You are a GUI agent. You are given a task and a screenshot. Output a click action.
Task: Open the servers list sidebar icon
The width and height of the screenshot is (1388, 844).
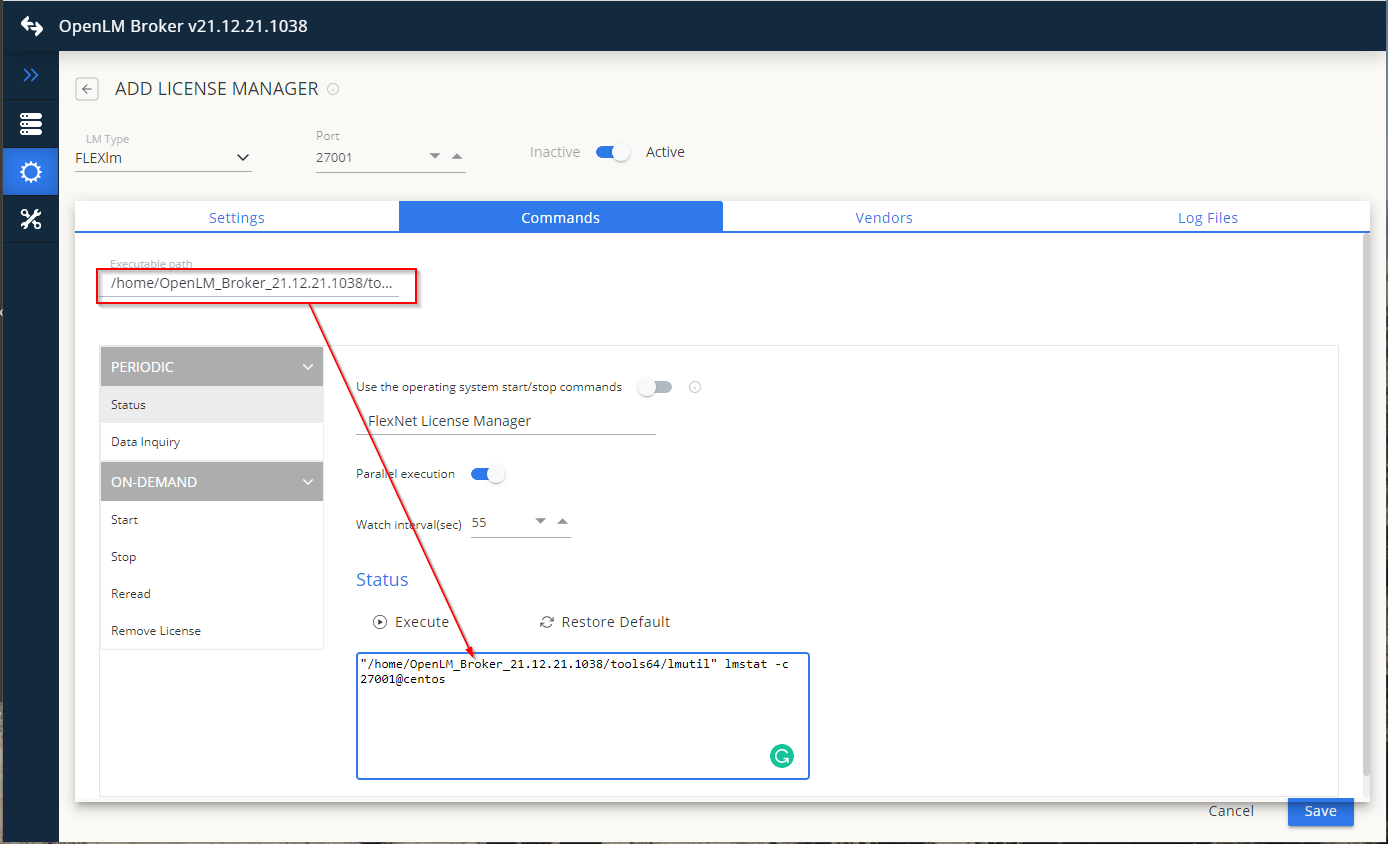[x=31, y=124]
